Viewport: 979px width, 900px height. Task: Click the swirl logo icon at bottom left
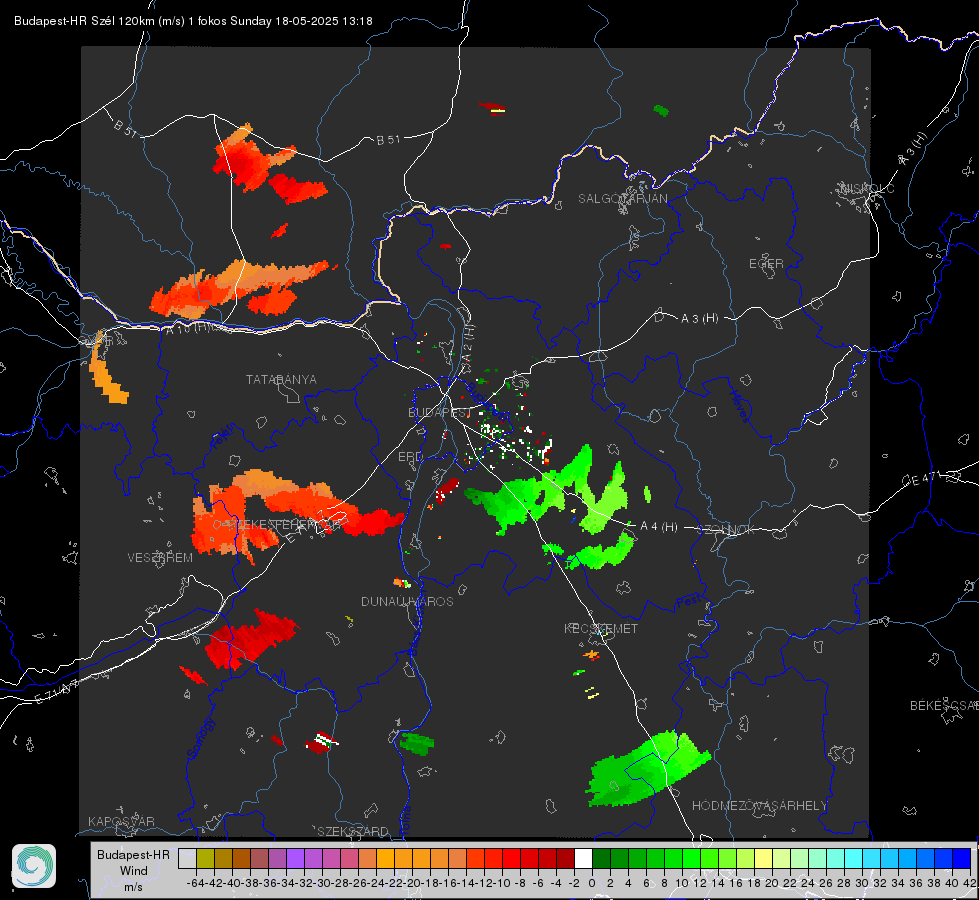[x=34, y=866]
